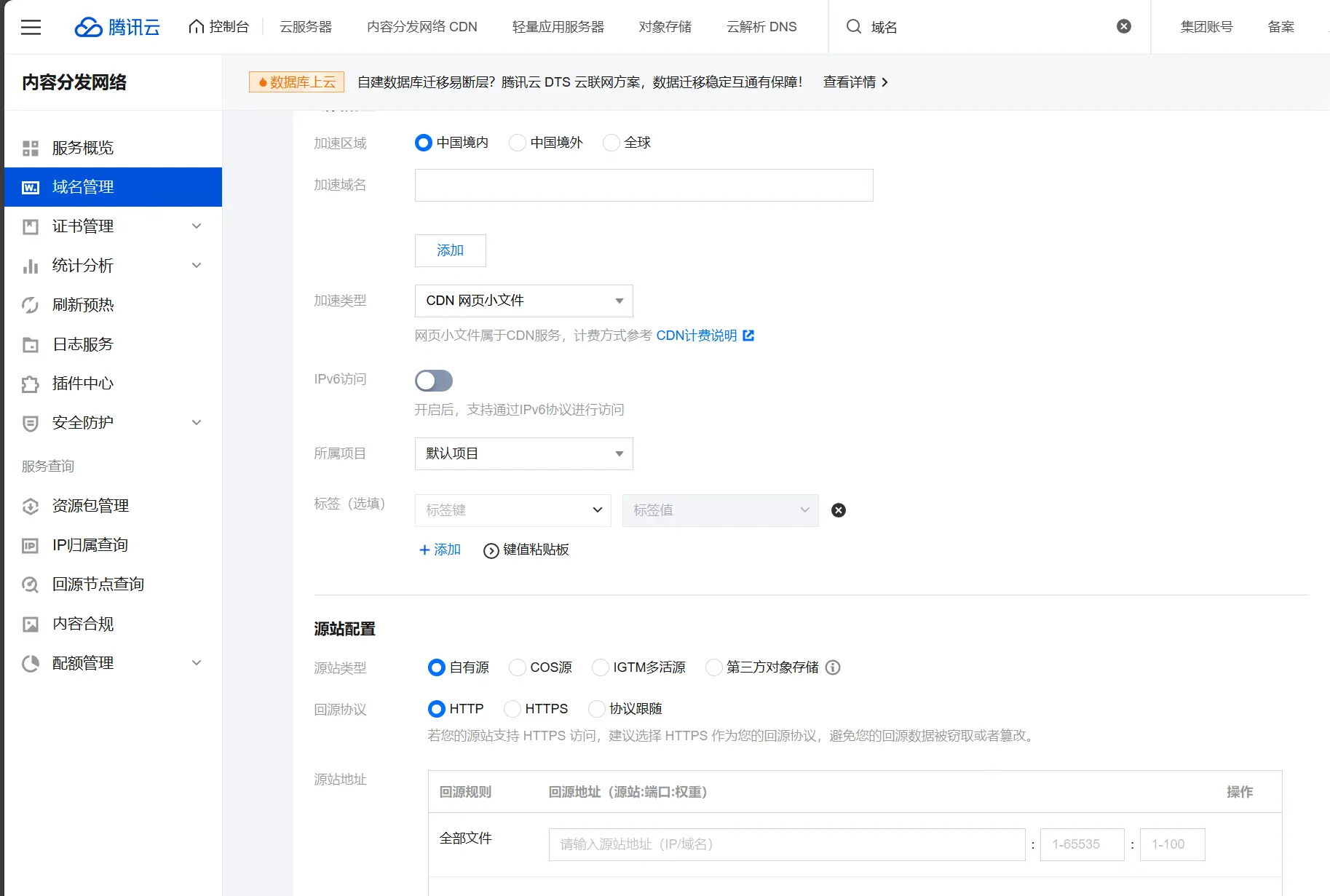Open 日志服务 in the sidebar
The height and width of the screenshot is (896, 1330).
83,344
